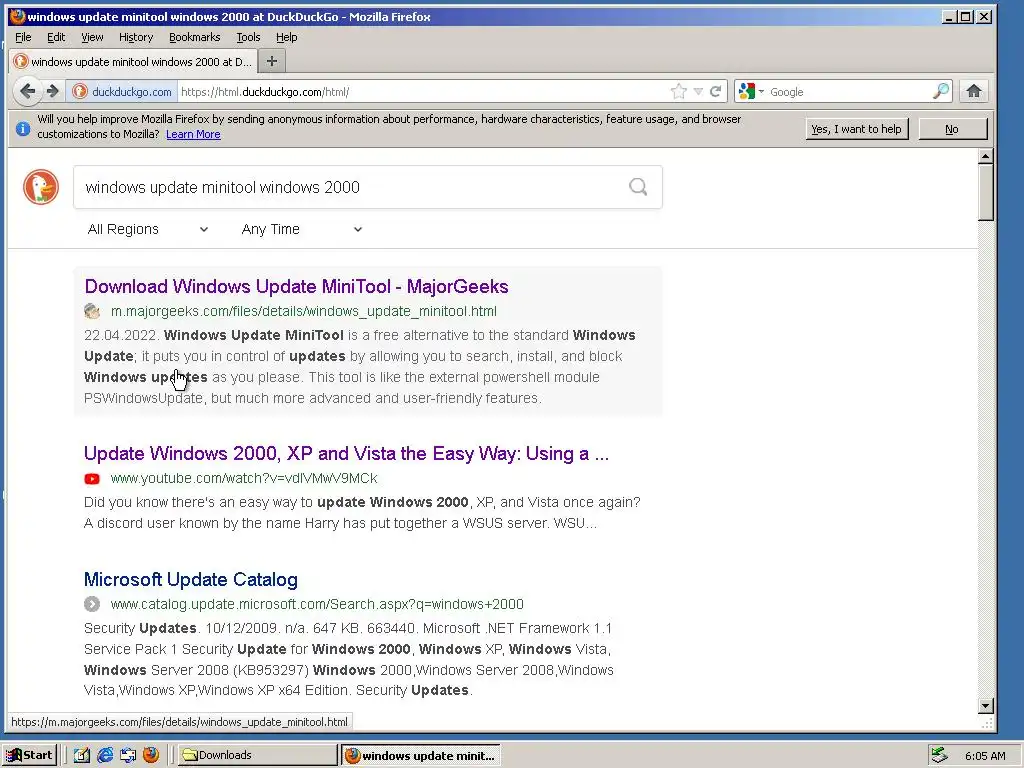Image resolution: width=1024 pixels, height=768 pixels.
Task: Open the Edit menu
Action: pyautogui.click(x=56, y=37)
